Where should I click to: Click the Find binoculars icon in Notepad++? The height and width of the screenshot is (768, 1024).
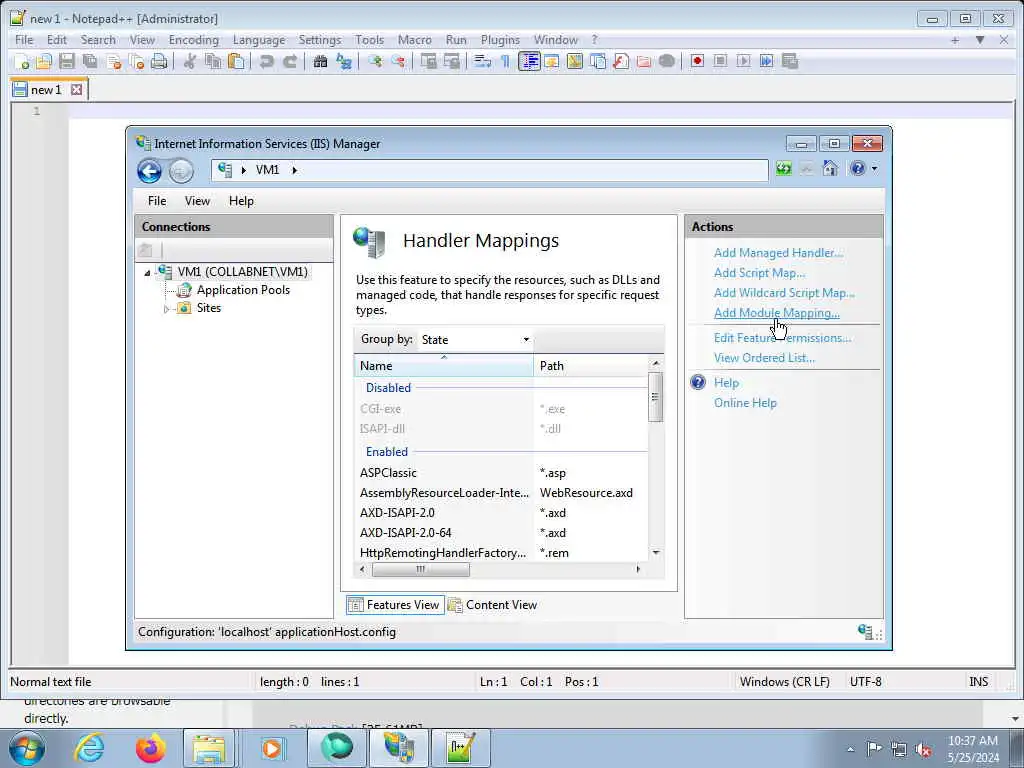pos(320,61)
